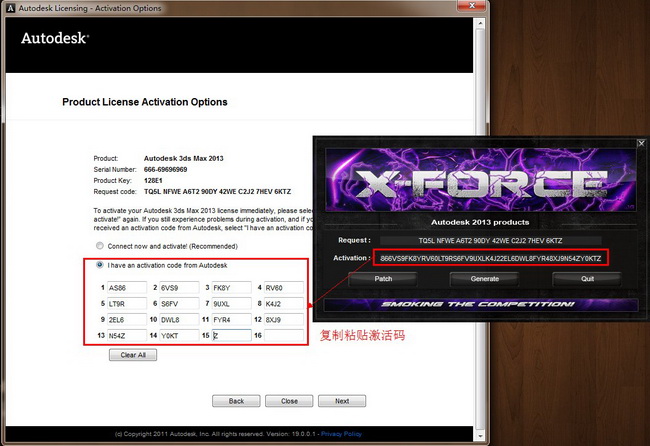Screen dimensions: 650x446
Task: Click the scrollbar down arrow in Autodesk dialog
Action: (480, 435)
